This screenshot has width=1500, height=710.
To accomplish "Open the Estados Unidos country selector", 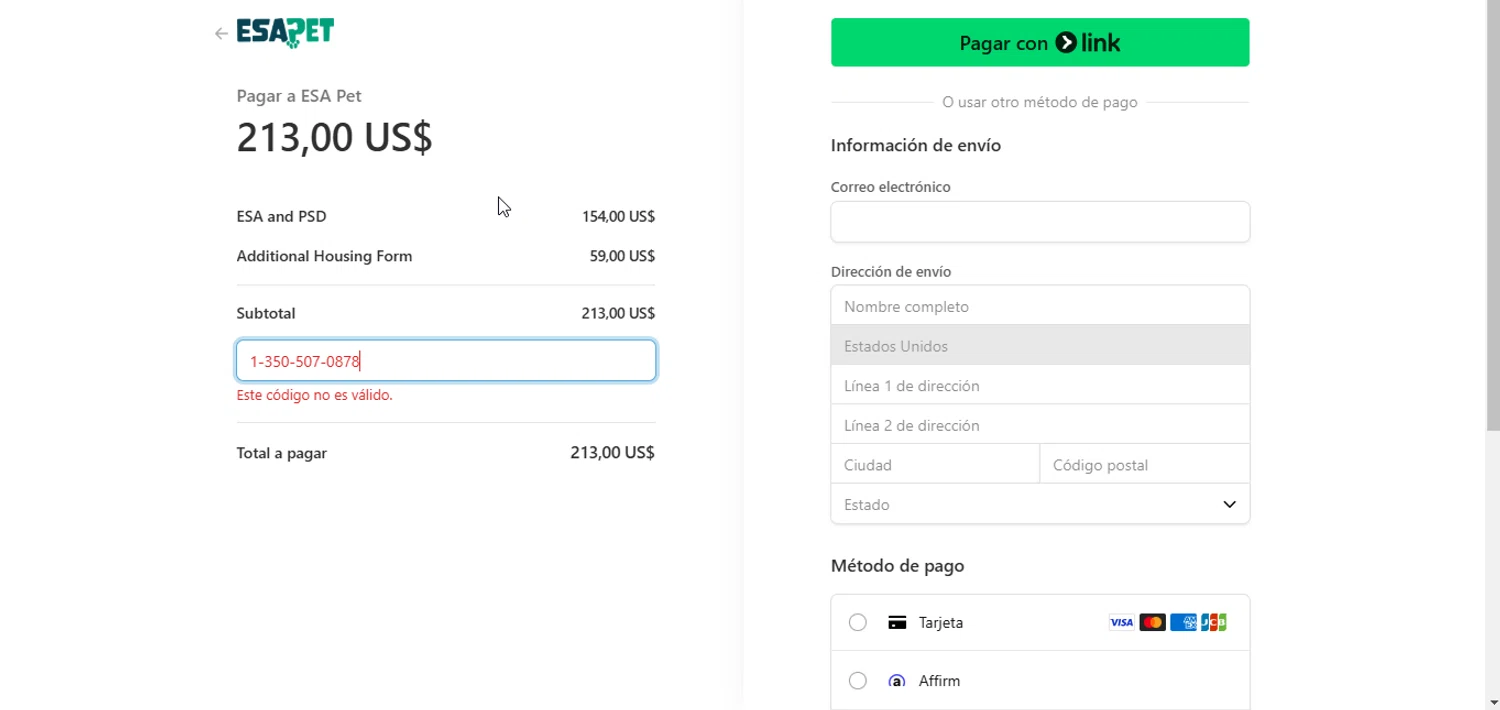I will point(1040,346).
